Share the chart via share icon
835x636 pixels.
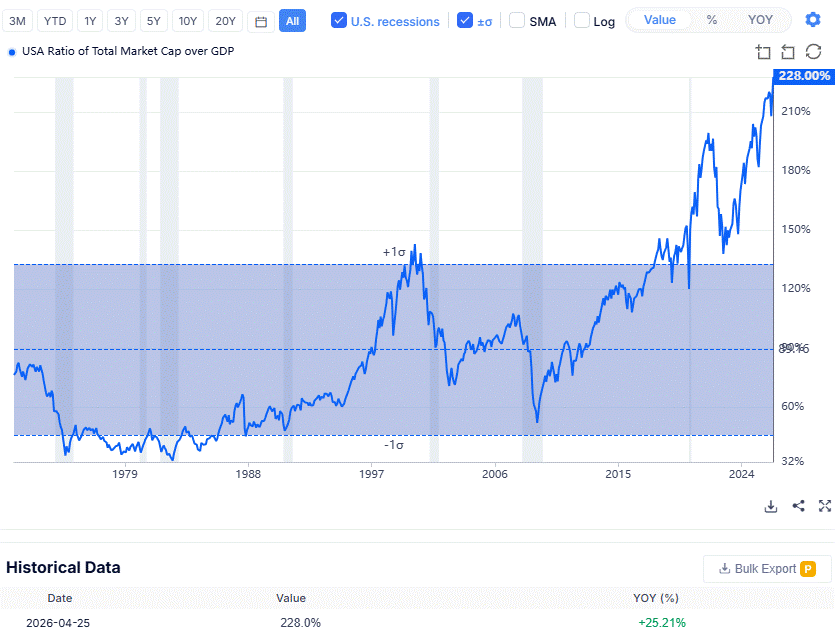click(x=798, y=506)
